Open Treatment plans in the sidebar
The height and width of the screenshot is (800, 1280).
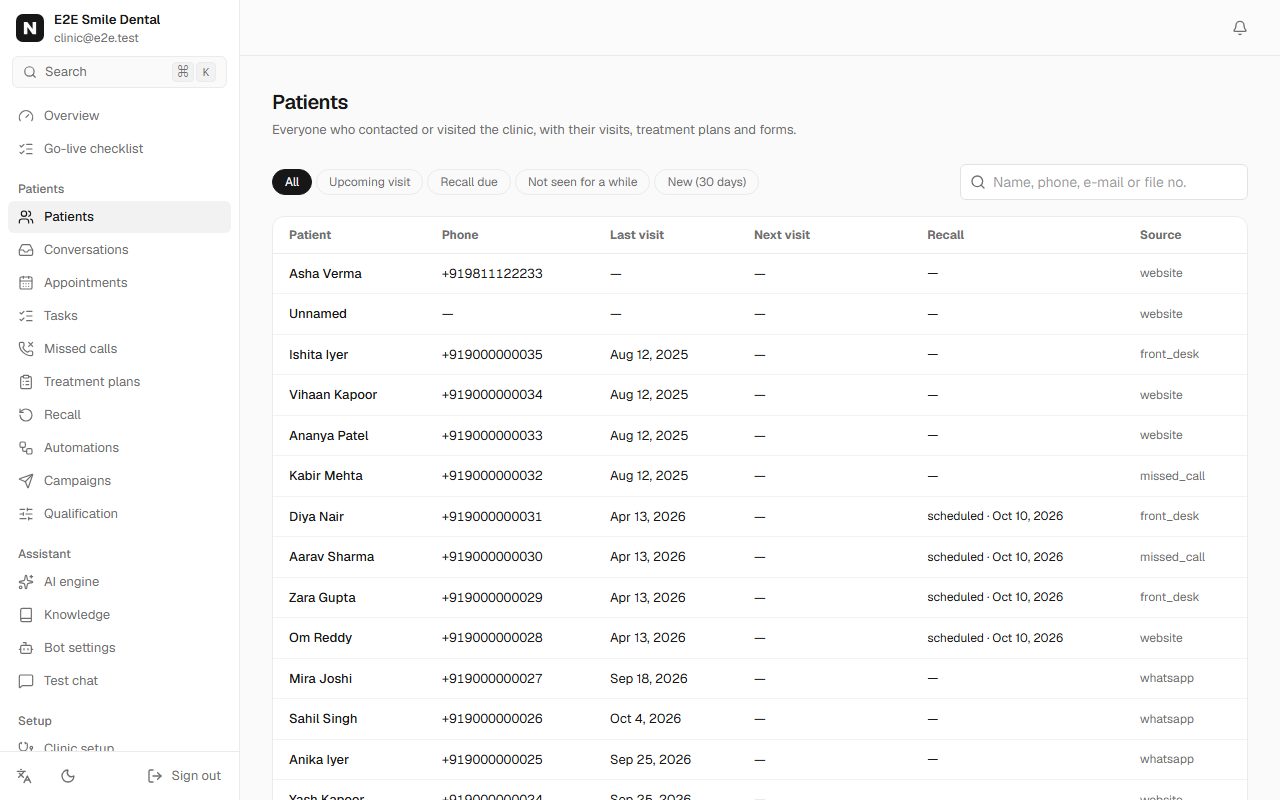[119, 382]
